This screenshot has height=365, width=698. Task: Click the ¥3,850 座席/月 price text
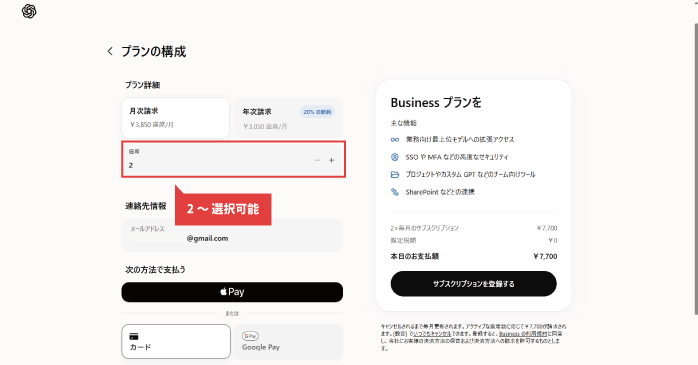152,125
